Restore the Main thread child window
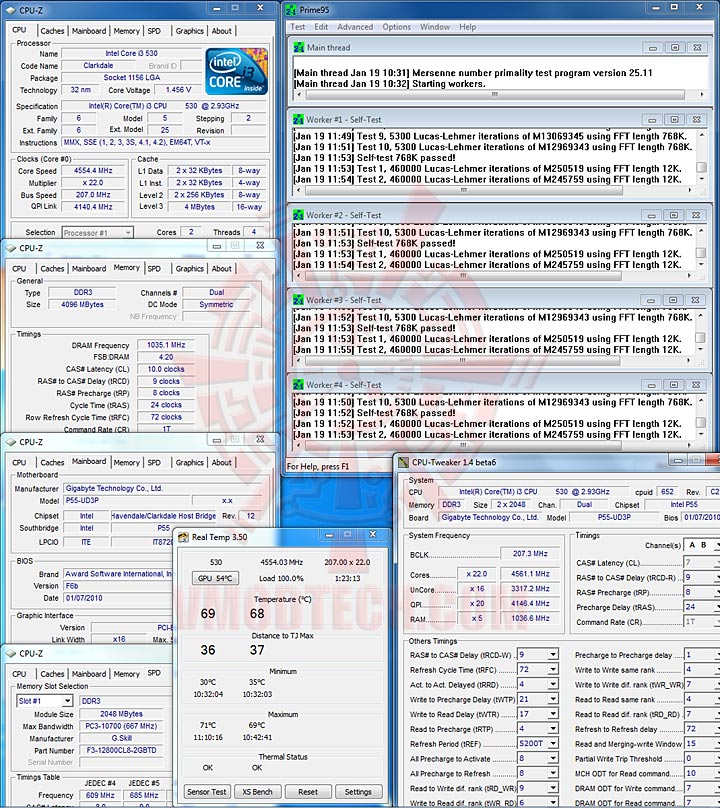Screen dimensions: 720x808 click(x=675, y=47)
